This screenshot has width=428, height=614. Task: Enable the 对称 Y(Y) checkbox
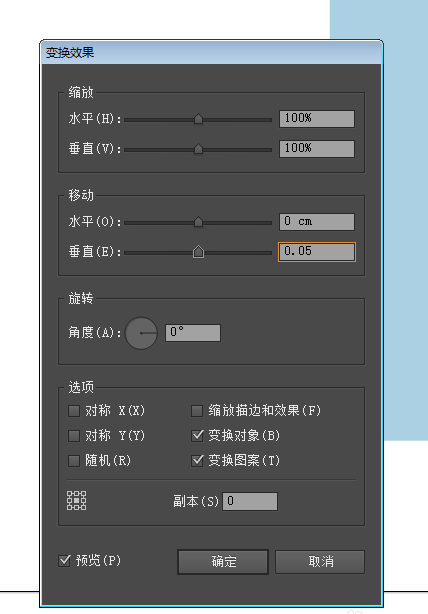74,436
